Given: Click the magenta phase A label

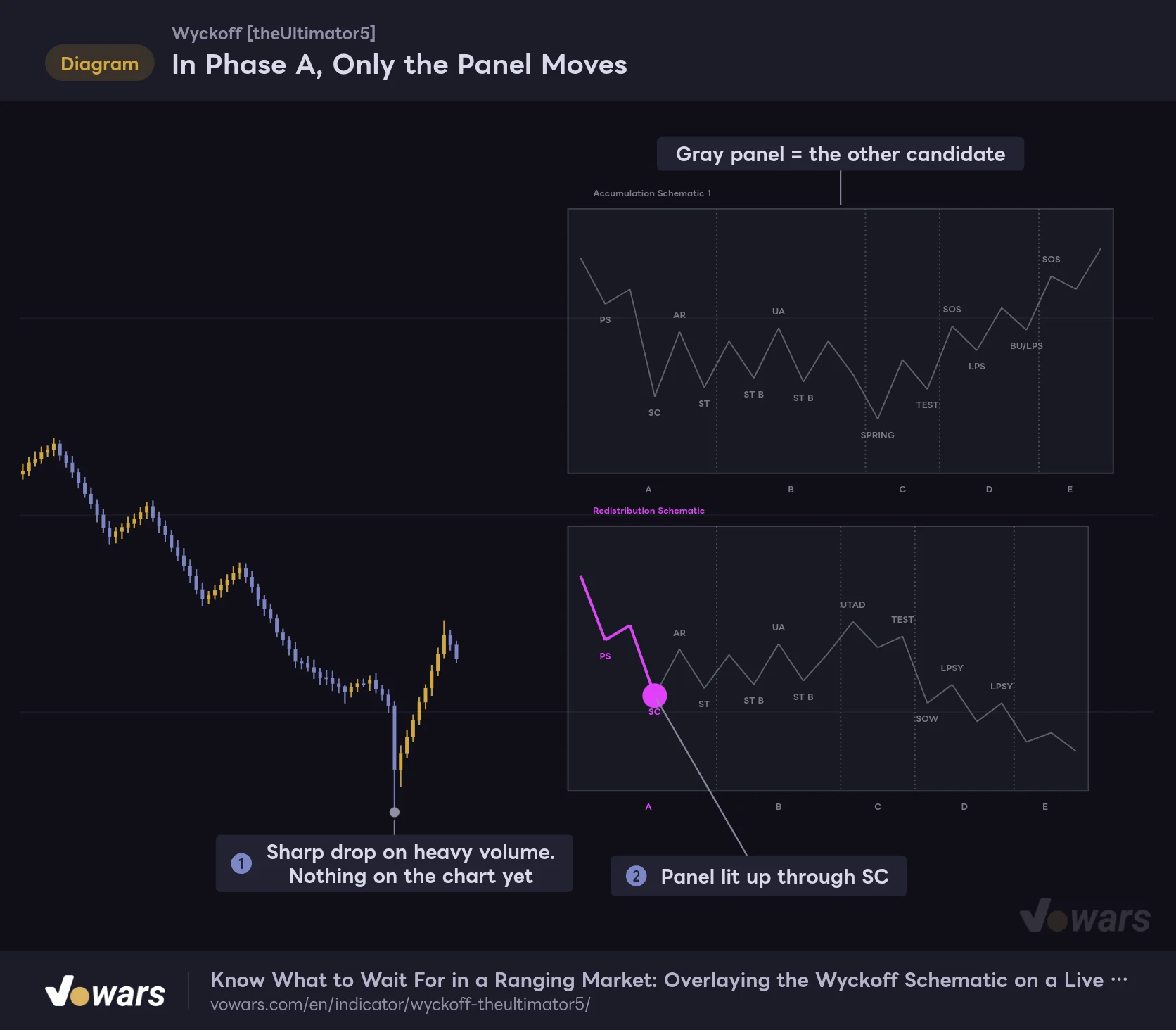Looking at the screenshot, I should pos(648,806).
